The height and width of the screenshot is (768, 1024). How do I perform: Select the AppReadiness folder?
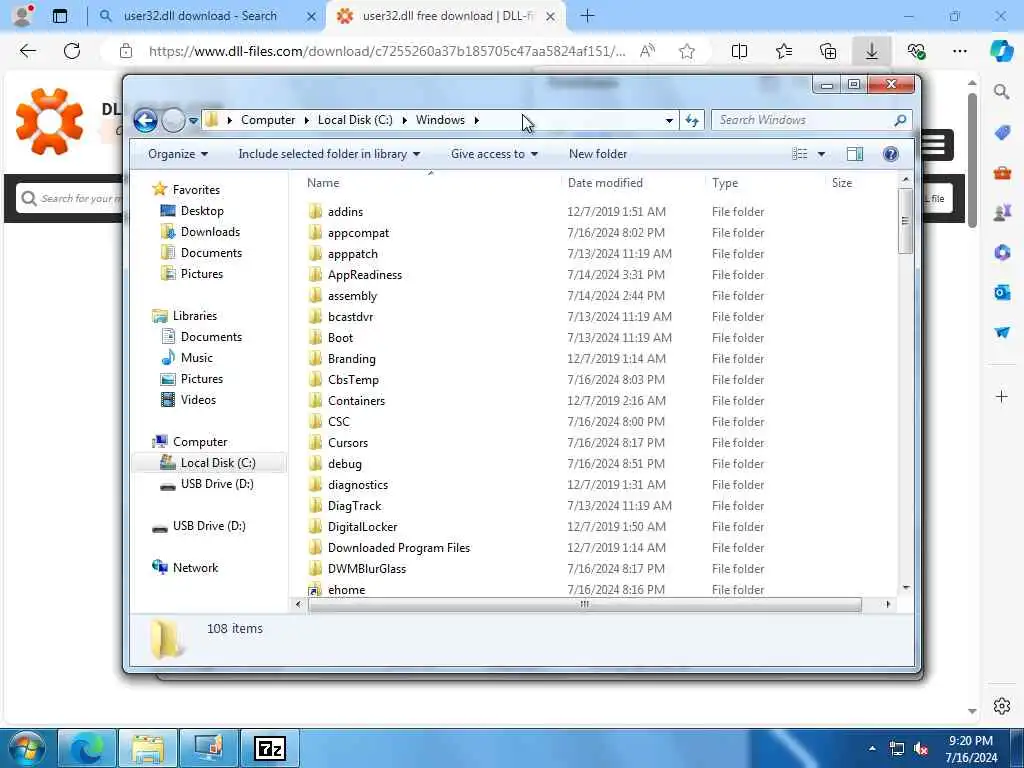(364, 275)
